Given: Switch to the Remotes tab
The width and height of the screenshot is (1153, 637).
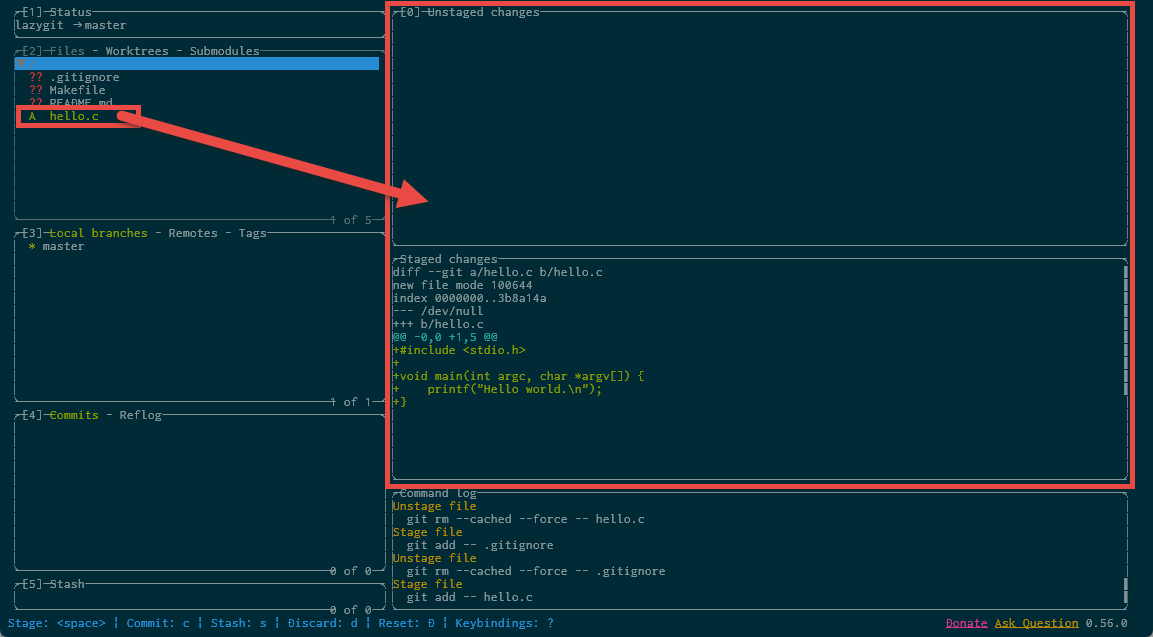Looking at the screenshot, I should pyautogui.click(x=192, y=233).
